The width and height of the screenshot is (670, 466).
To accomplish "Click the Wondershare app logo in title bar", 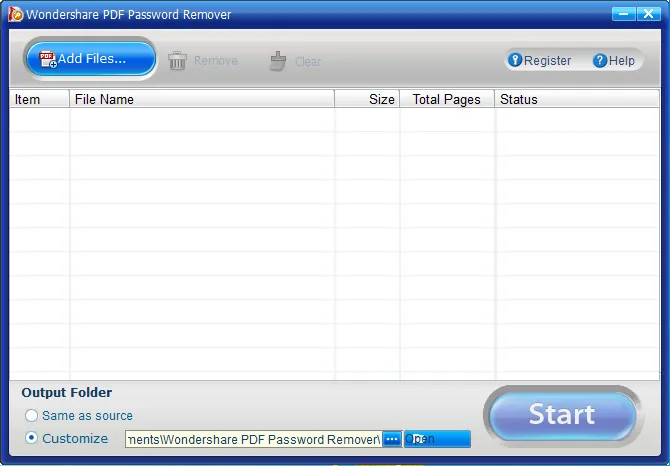I will [x=16, y=14].
